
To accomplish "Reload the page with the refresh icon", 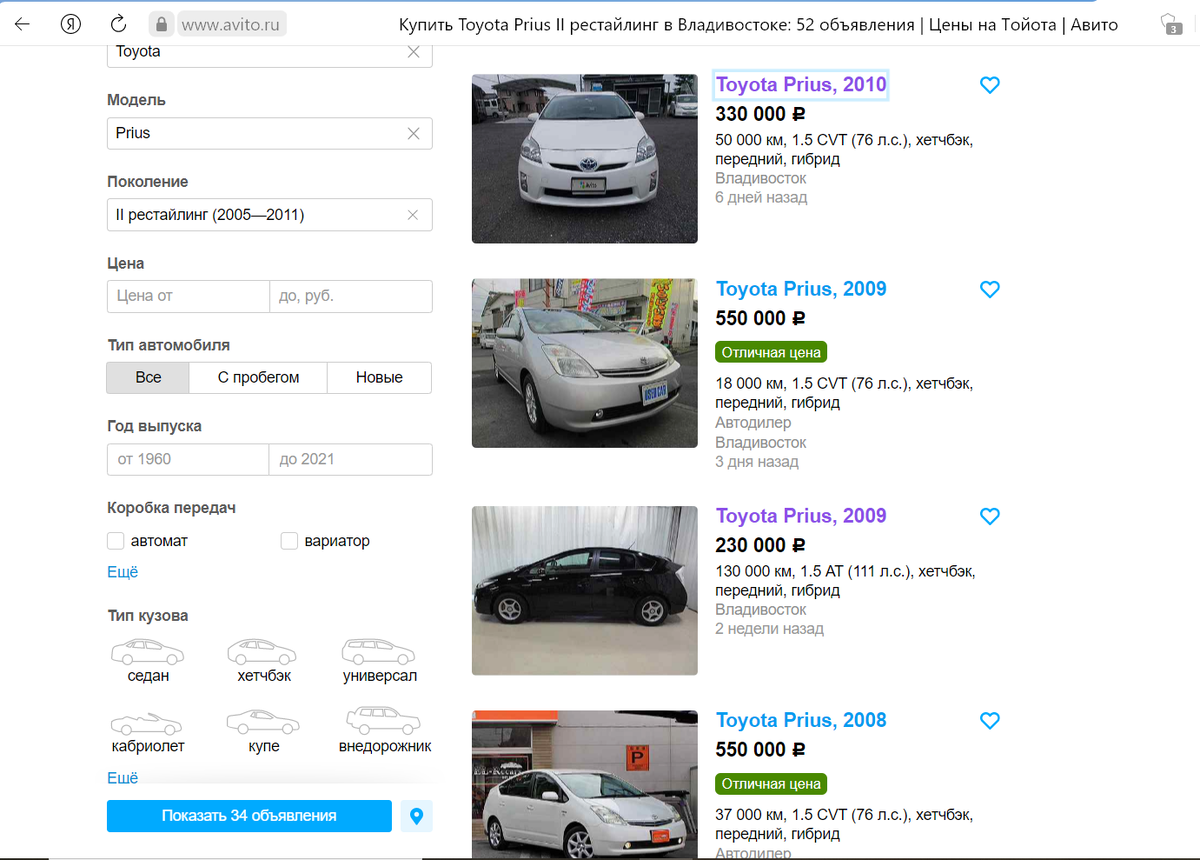I will click(x=118, y=24).
